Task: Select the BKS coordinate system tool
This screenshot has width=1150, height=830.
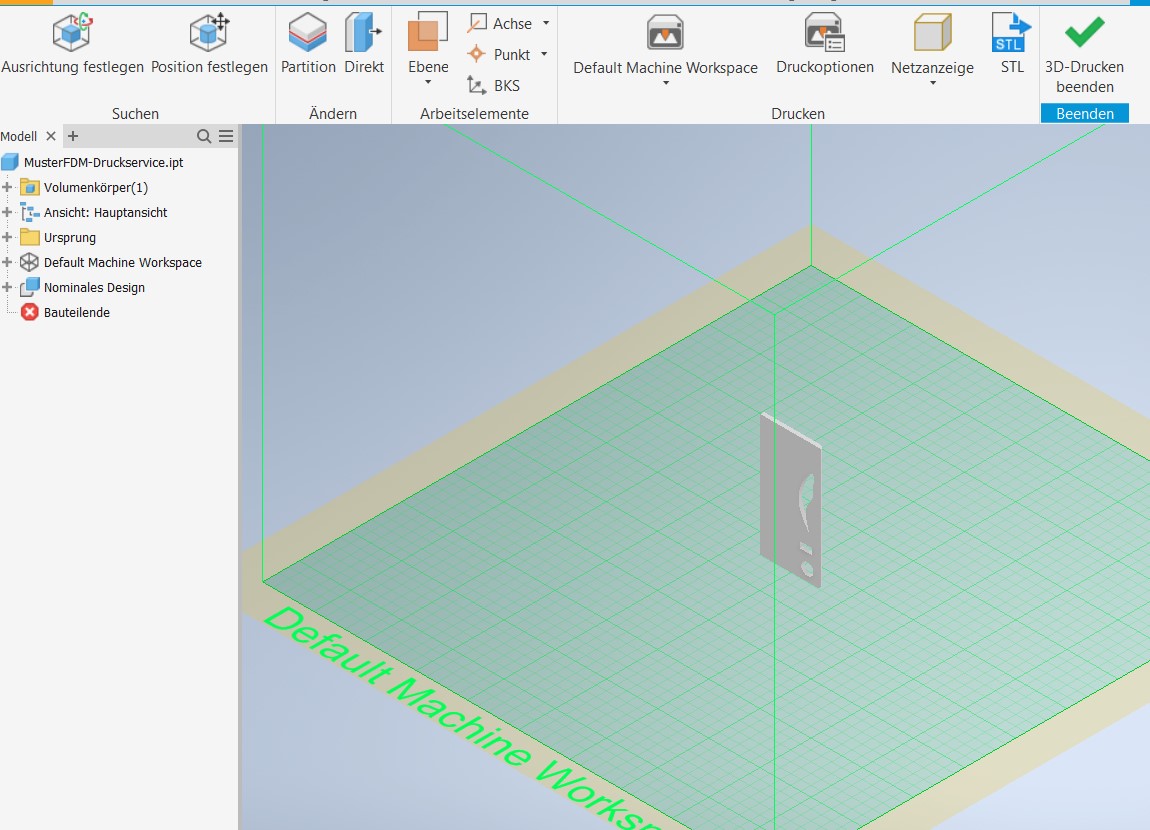Action: point(494,86)
